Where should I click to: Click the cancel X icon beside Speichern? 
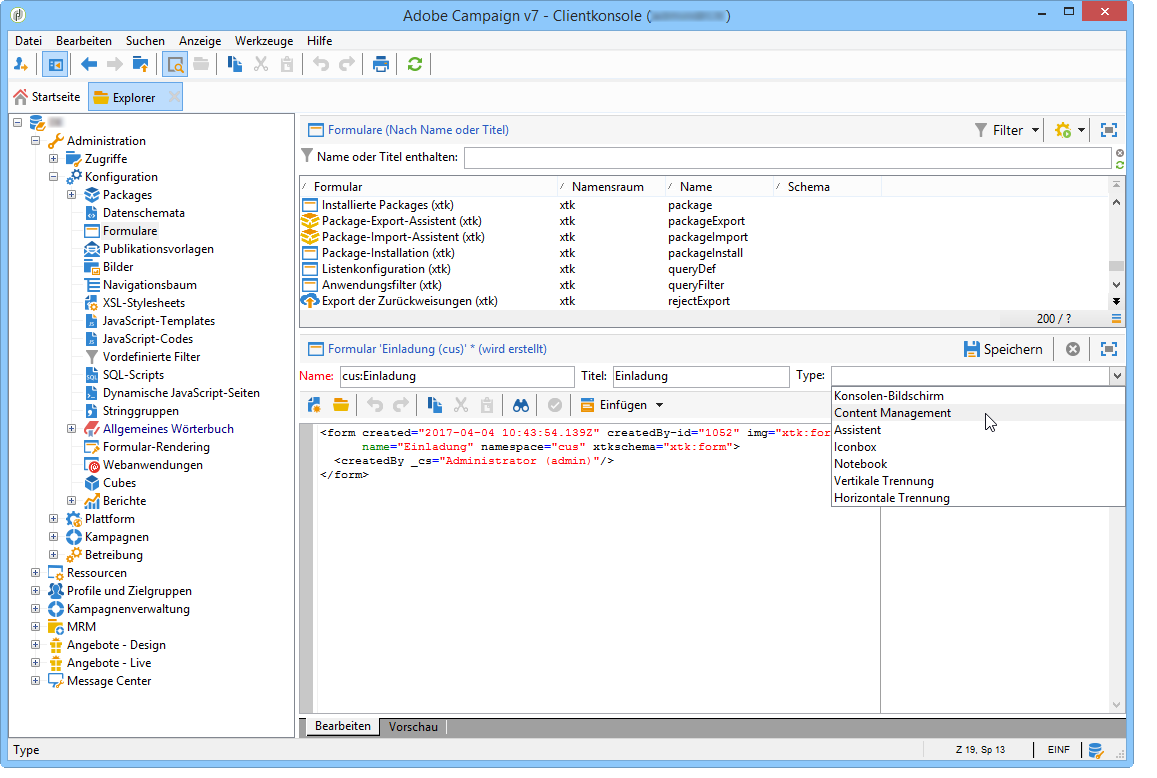coord(1073,349)
